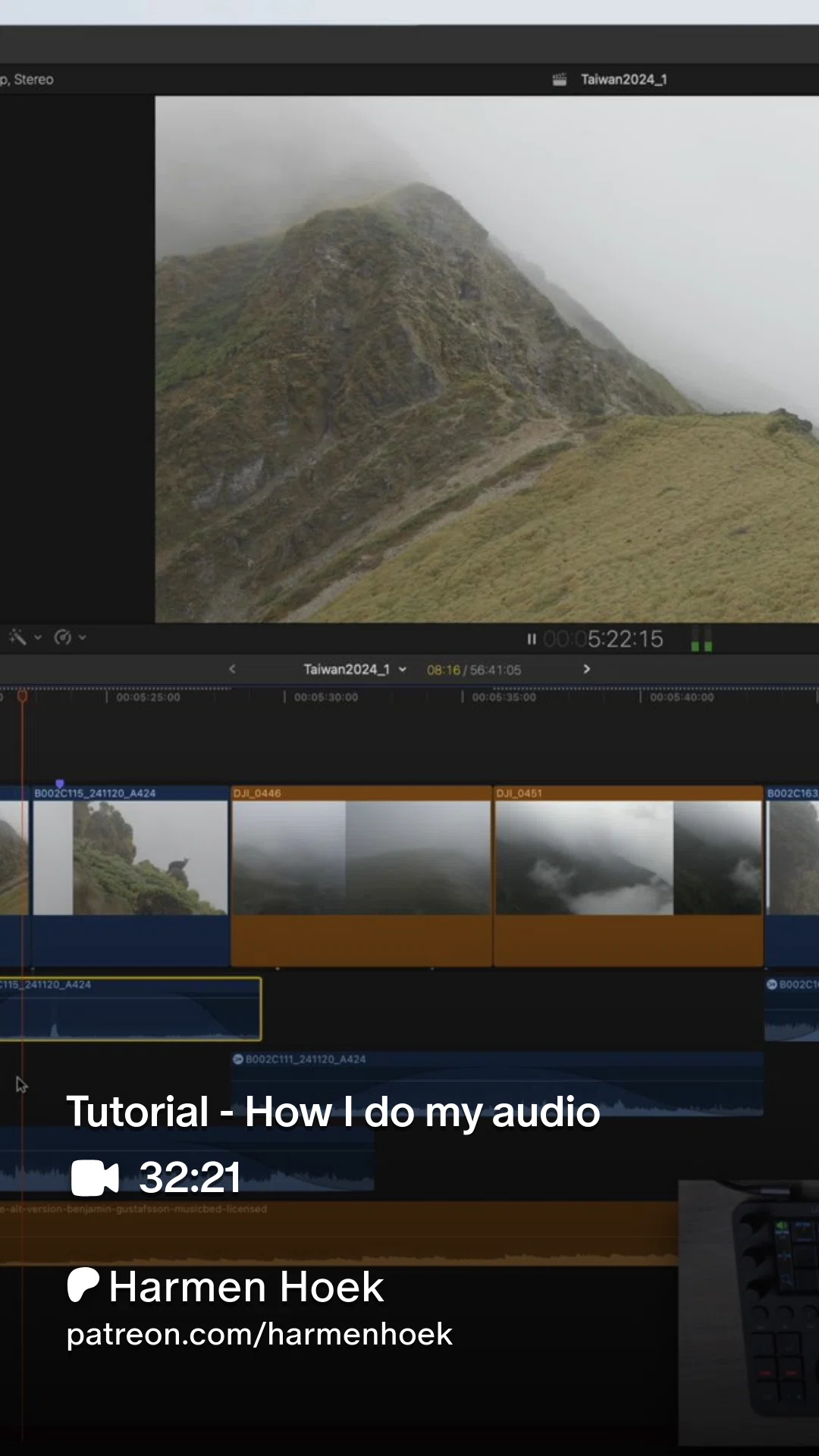
Task: Click the Patreon logo next to Harmen Hoek
Action: point(83,1285)
